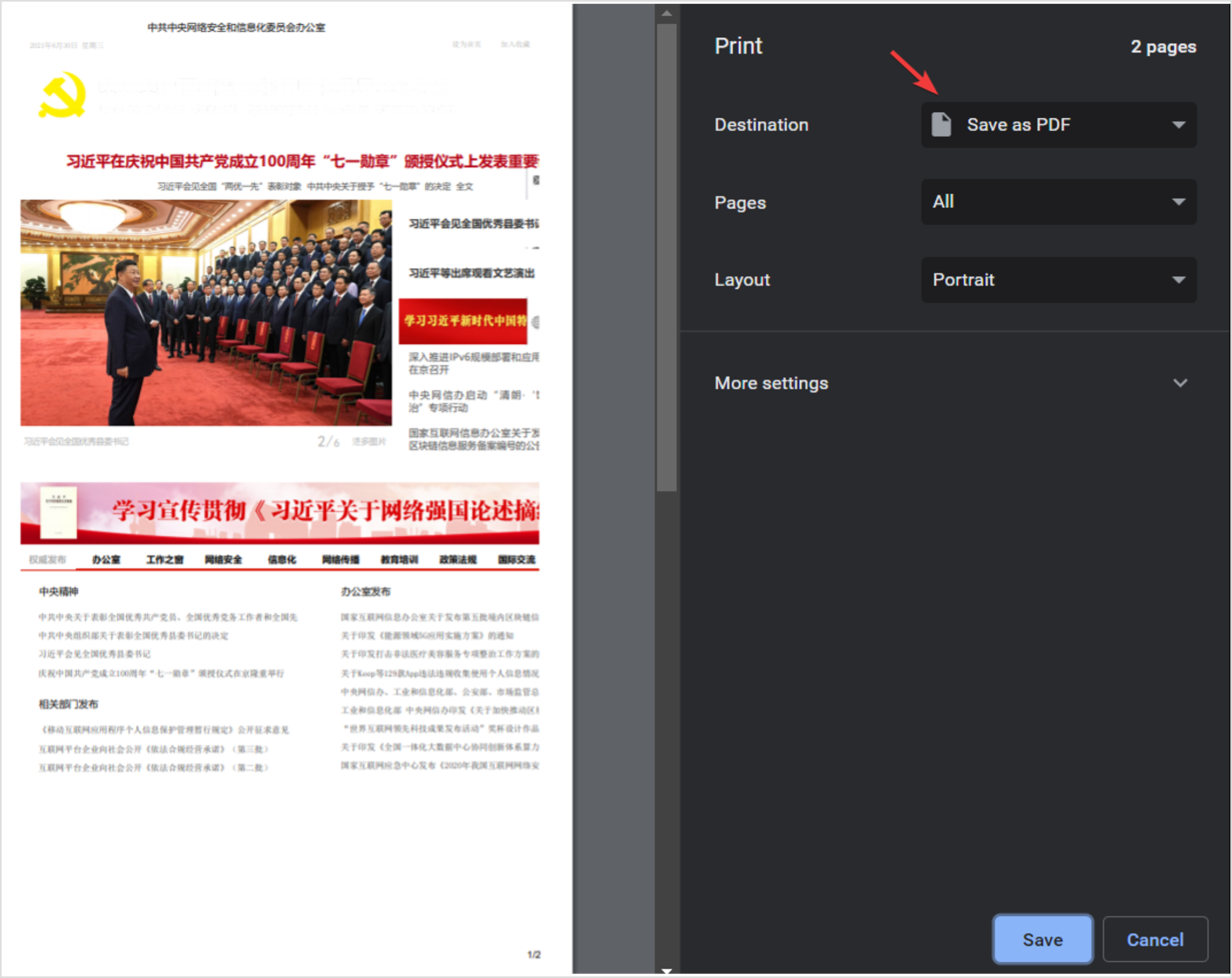Click the red 学习习近平 banner in preview
This screenshot has height=978, width=1232.
pyautogui.click(x=463, y=321)
